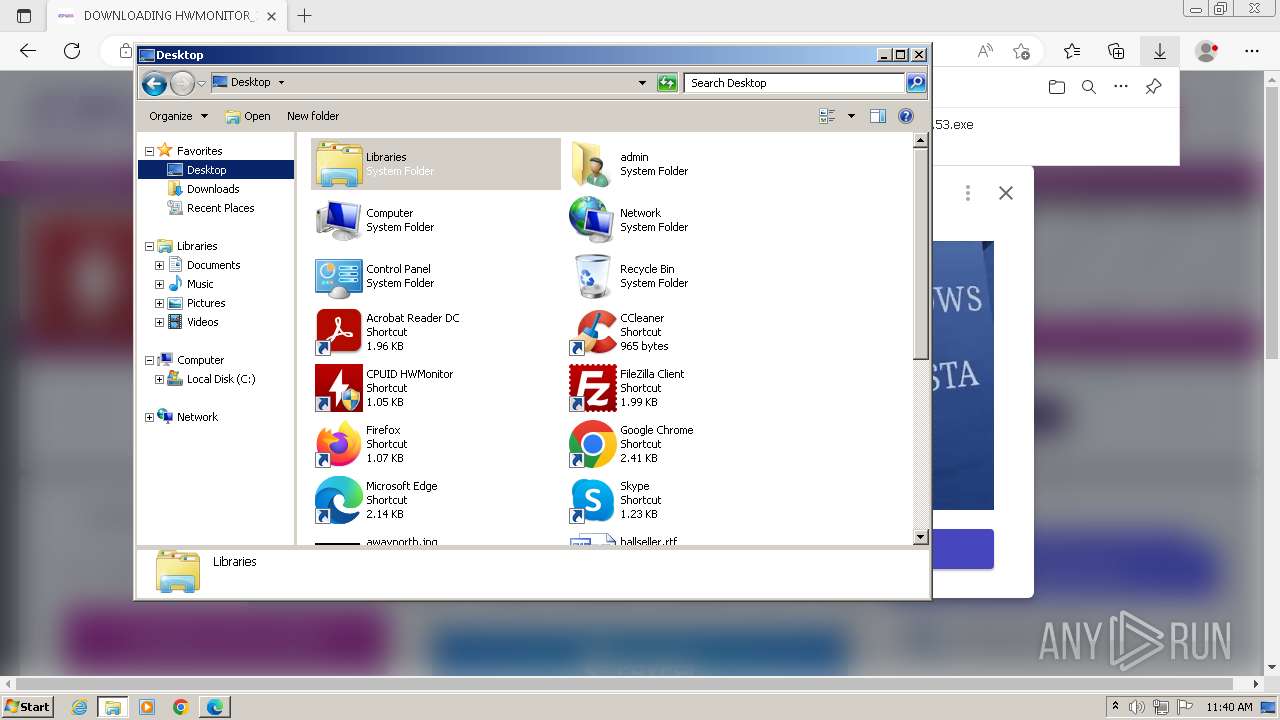Select the Network system folder icon
The image size is (1280, 720).
click(592, 220)
